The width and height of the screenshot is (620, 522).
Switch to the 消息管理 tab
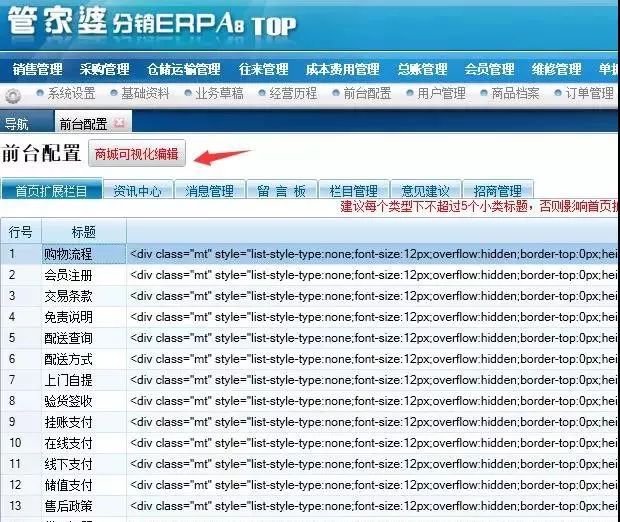(209, 191)
